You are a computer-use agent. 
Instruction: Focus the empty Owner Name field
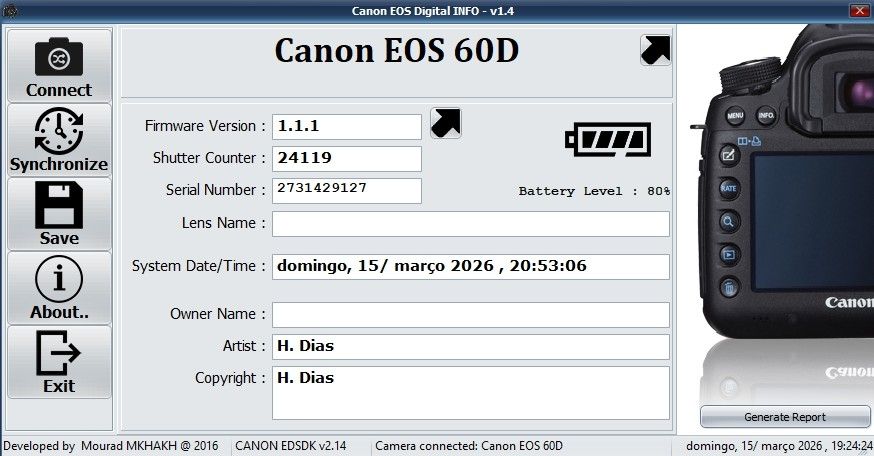pos(471,315)
